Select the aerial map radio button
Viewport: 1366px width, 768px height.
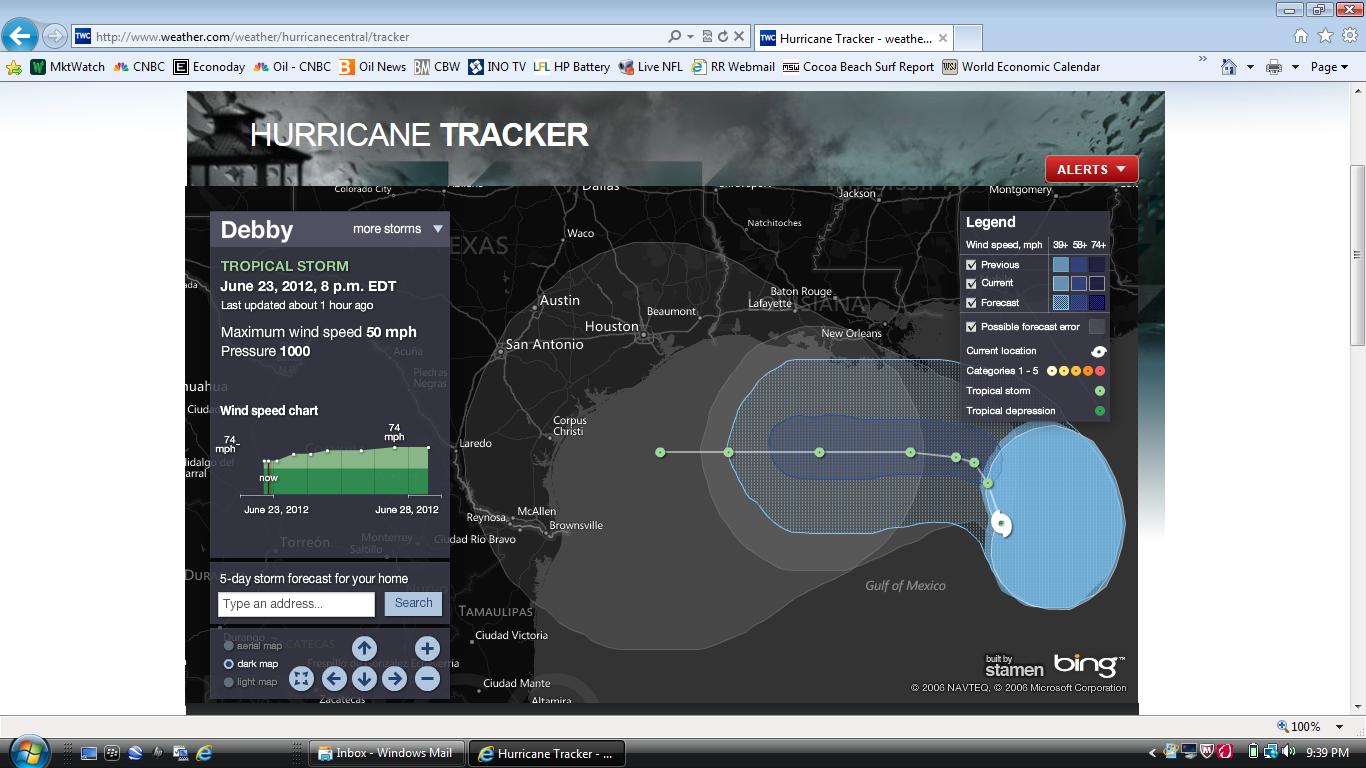[229, 646]
